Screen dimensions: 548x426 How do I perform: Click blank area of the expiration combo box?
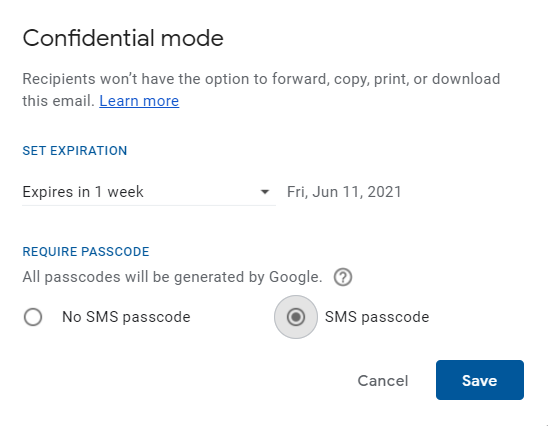click(201, 192)
